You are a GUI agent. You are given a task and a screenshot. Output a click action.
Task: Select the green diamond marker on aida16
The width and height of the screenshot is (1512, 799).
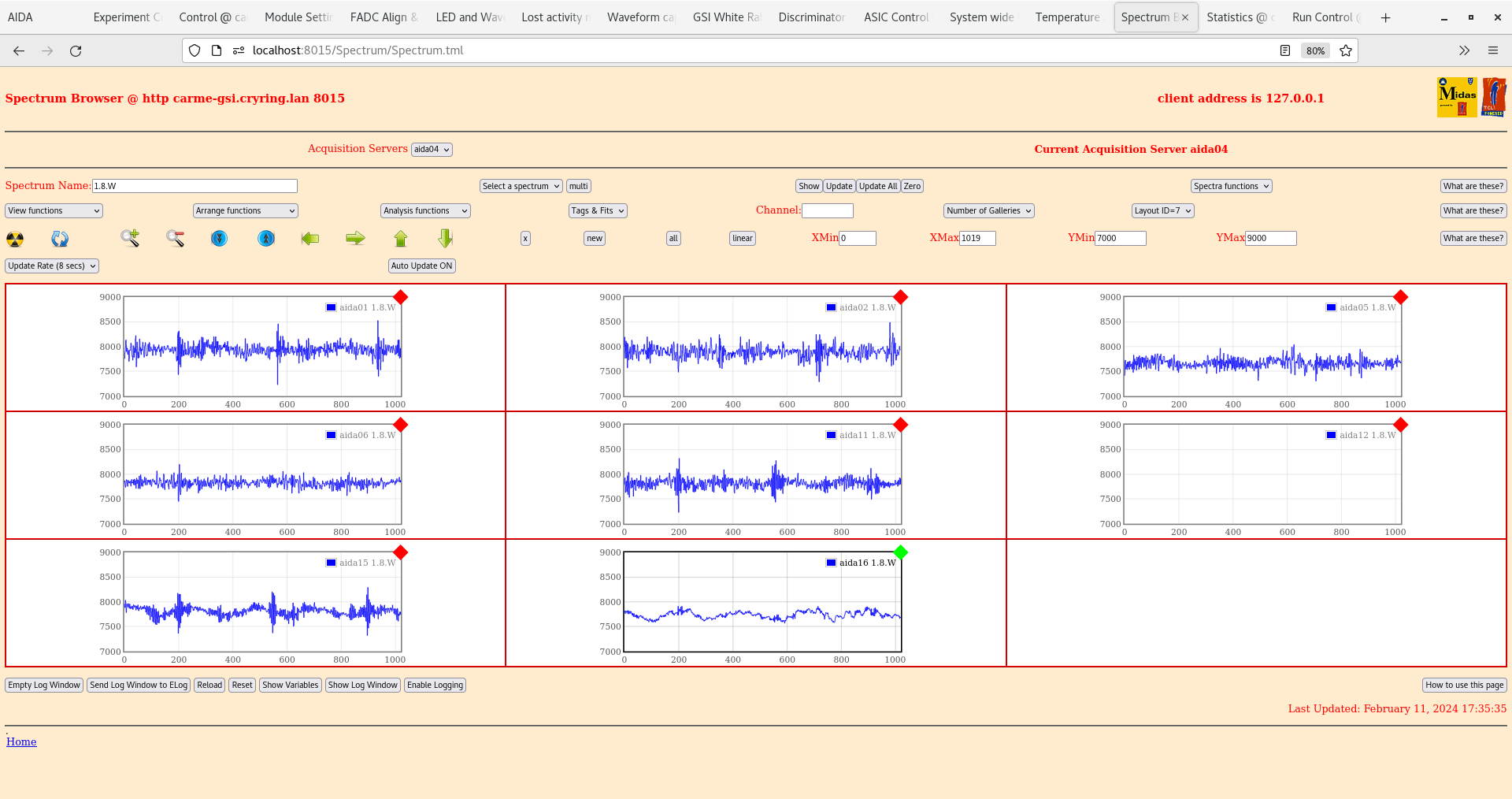(x=901, y=552)
